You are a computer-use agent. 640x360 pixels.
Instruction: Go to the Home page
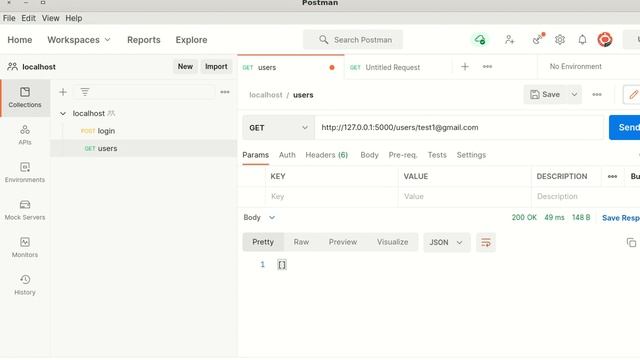click(20, 40)
